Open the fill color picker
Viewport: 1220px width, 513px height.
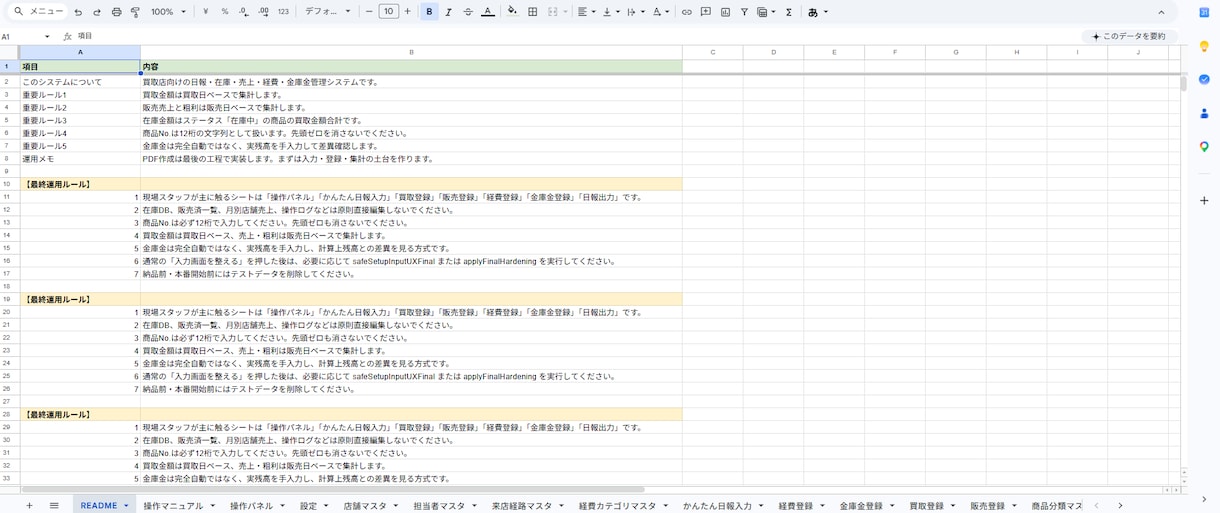click(x=513, y=12)
